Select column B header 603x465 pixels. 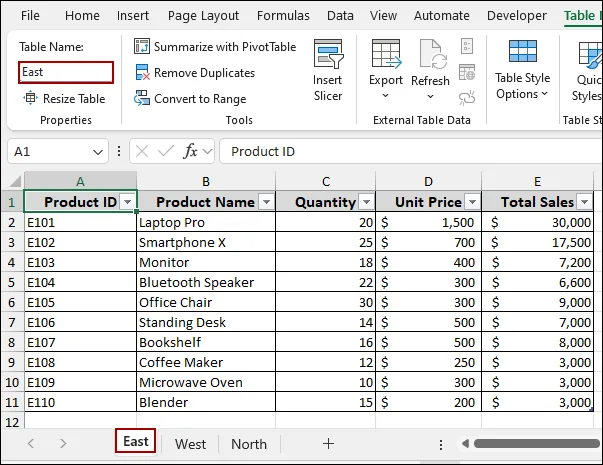(206, 181)
